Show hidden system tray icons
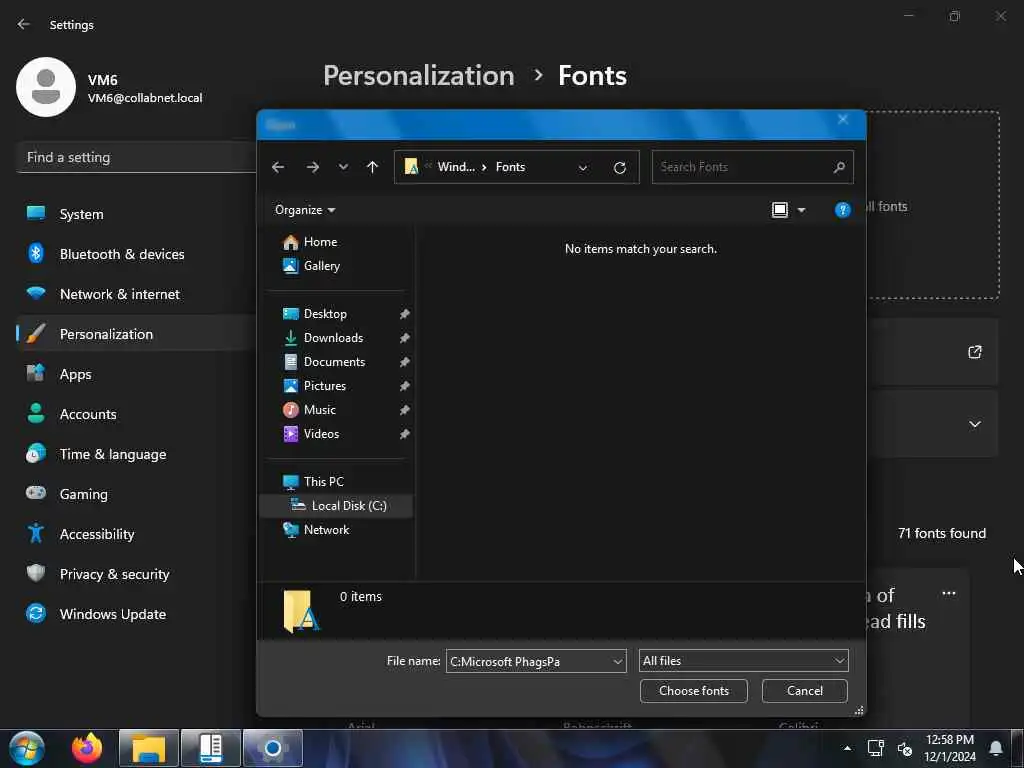The width and height of the screenshot is (1024, 768). click(847, 748)
